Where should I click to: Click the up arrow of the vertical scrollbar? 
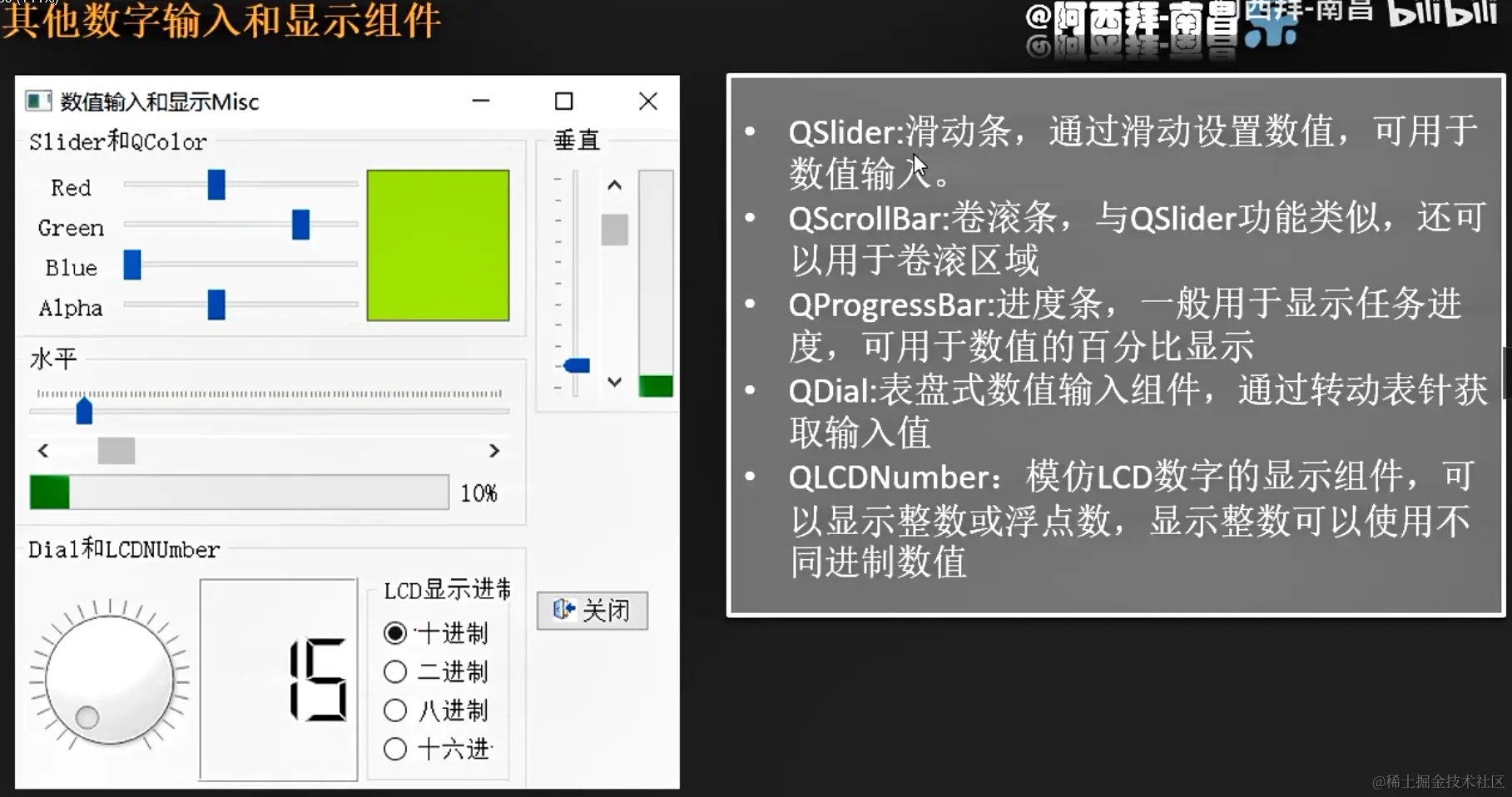pyautogui.click(x=614, y=186)
